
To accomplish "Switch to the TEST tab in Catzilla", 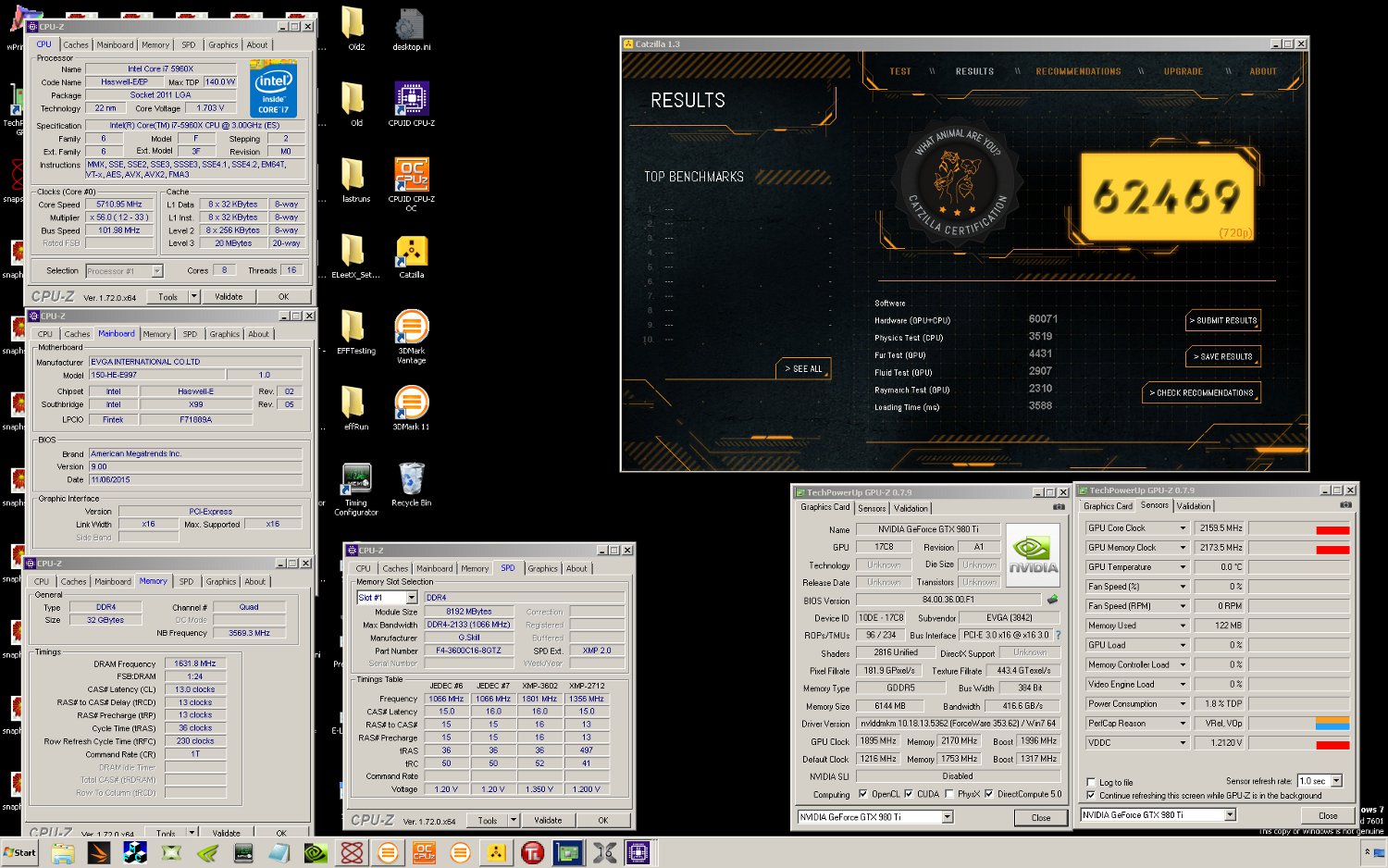I will click(900, 71).
